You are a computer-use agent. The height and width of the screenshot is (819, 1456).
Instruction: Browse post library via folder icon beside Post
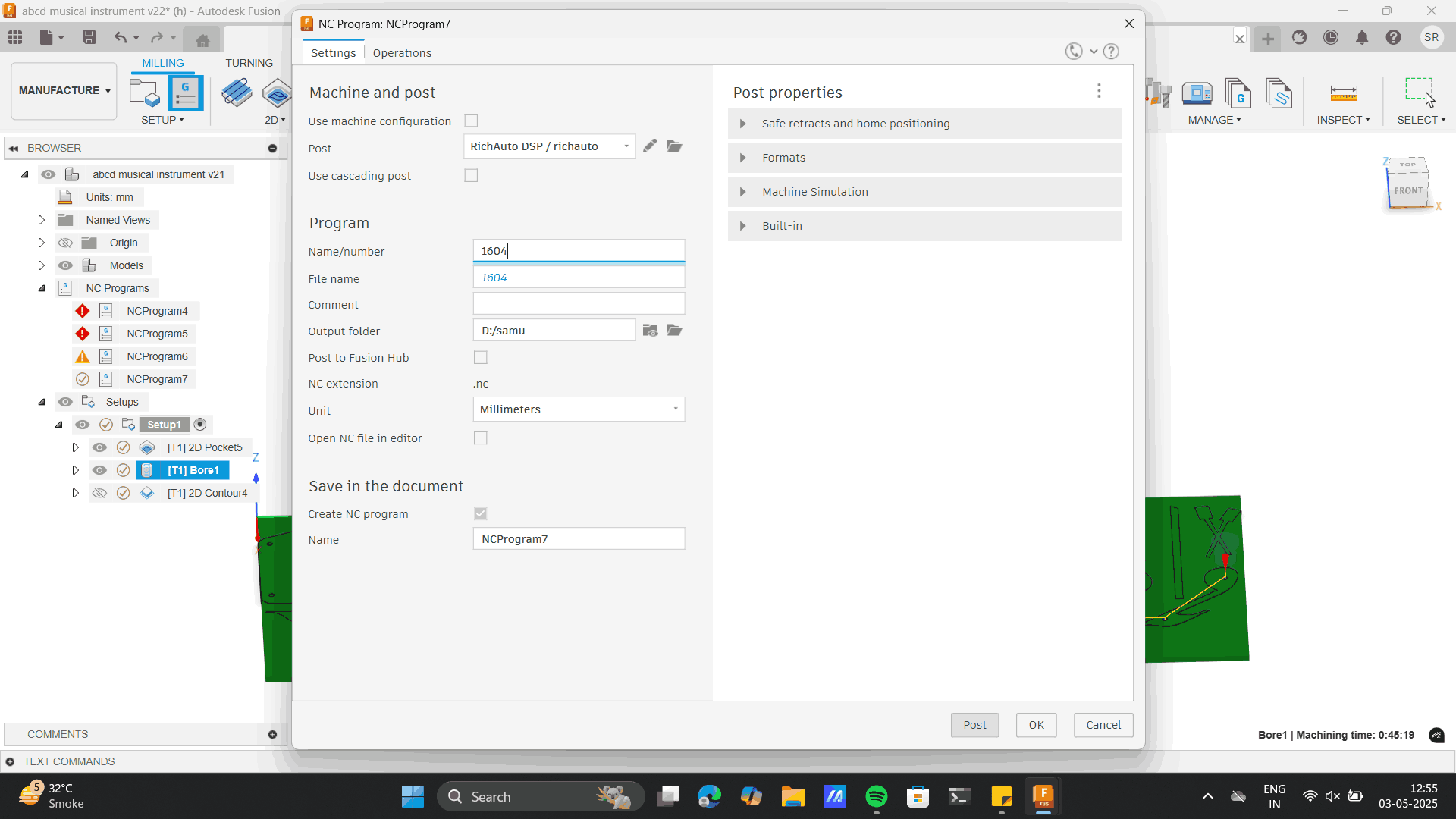(674, 146)
